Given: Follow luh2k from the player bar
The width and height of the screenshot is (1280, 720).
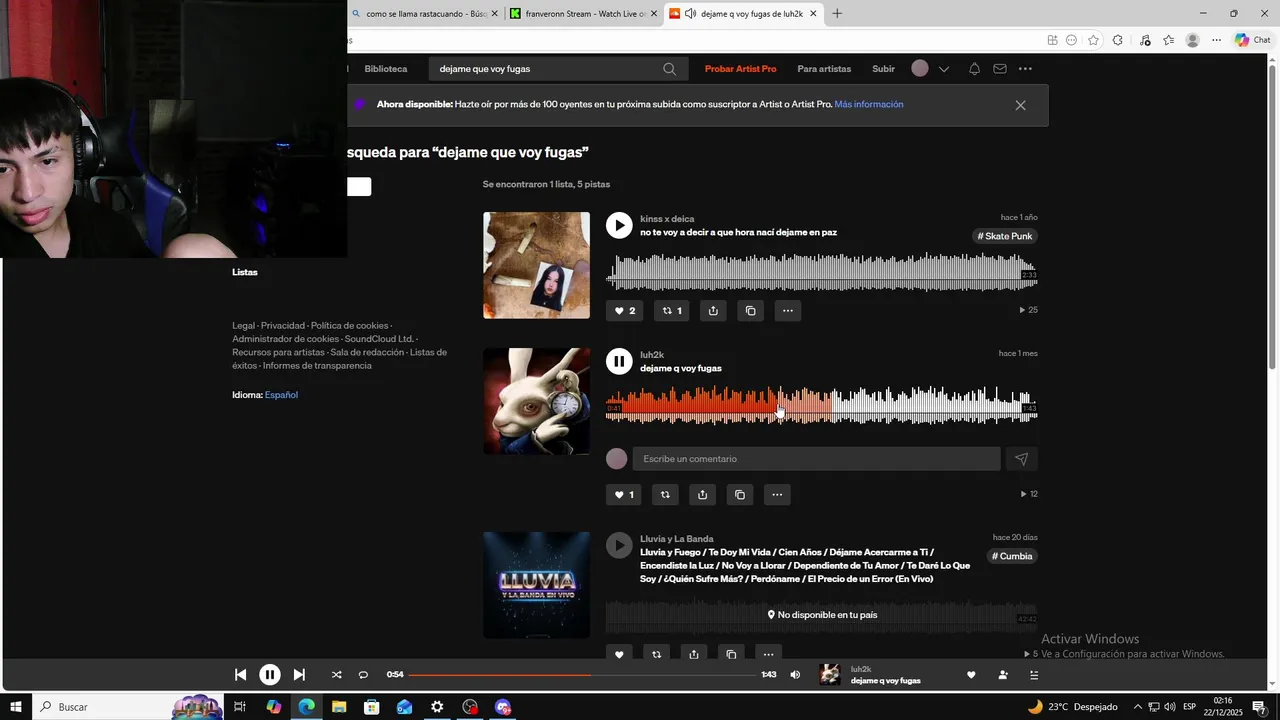Looking at the screenshot, I should click(1003, 675).
